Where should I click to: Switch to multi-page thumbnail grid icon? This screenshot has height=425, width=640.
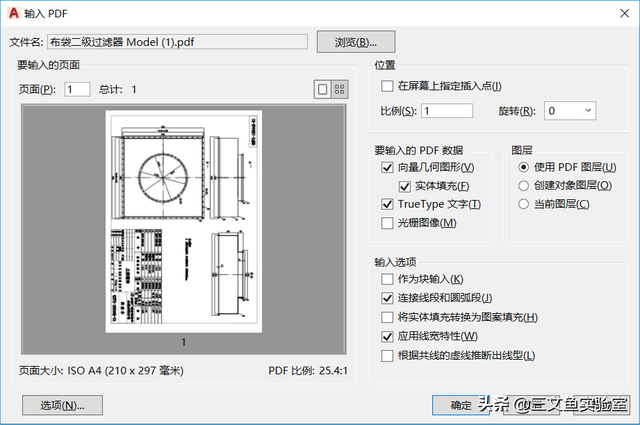pyautogui.click(x=340, y=89)
